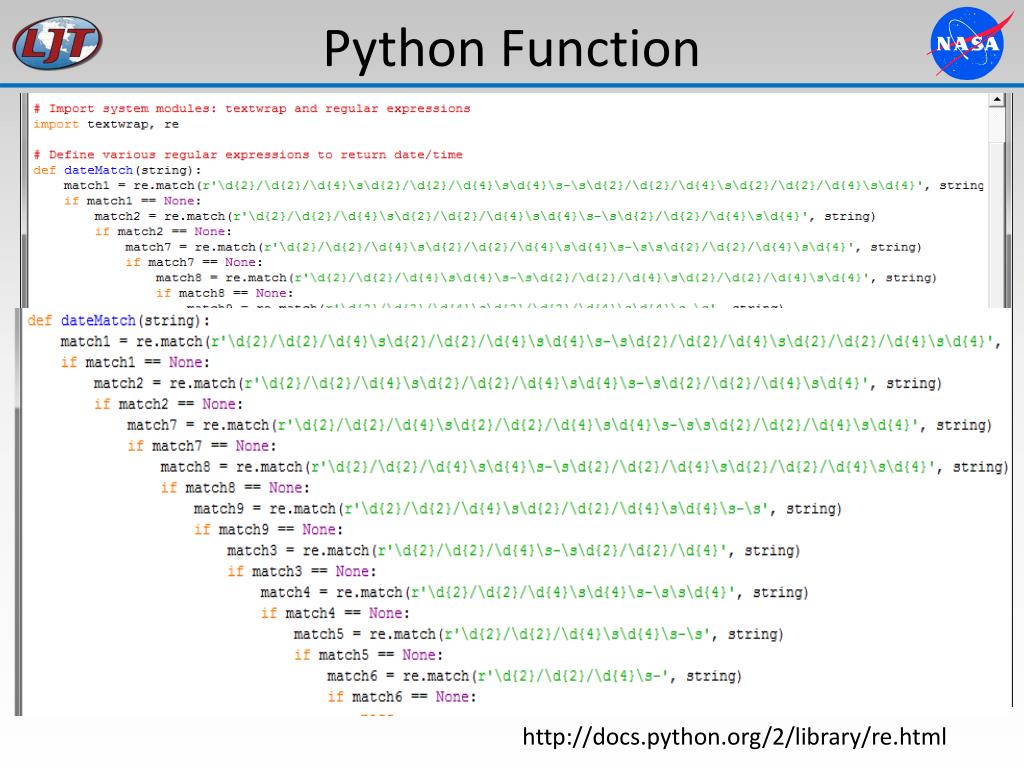Click the 'if match5 == None:' line
Screen dimensions: 1024x768
[x=368, y=655]
